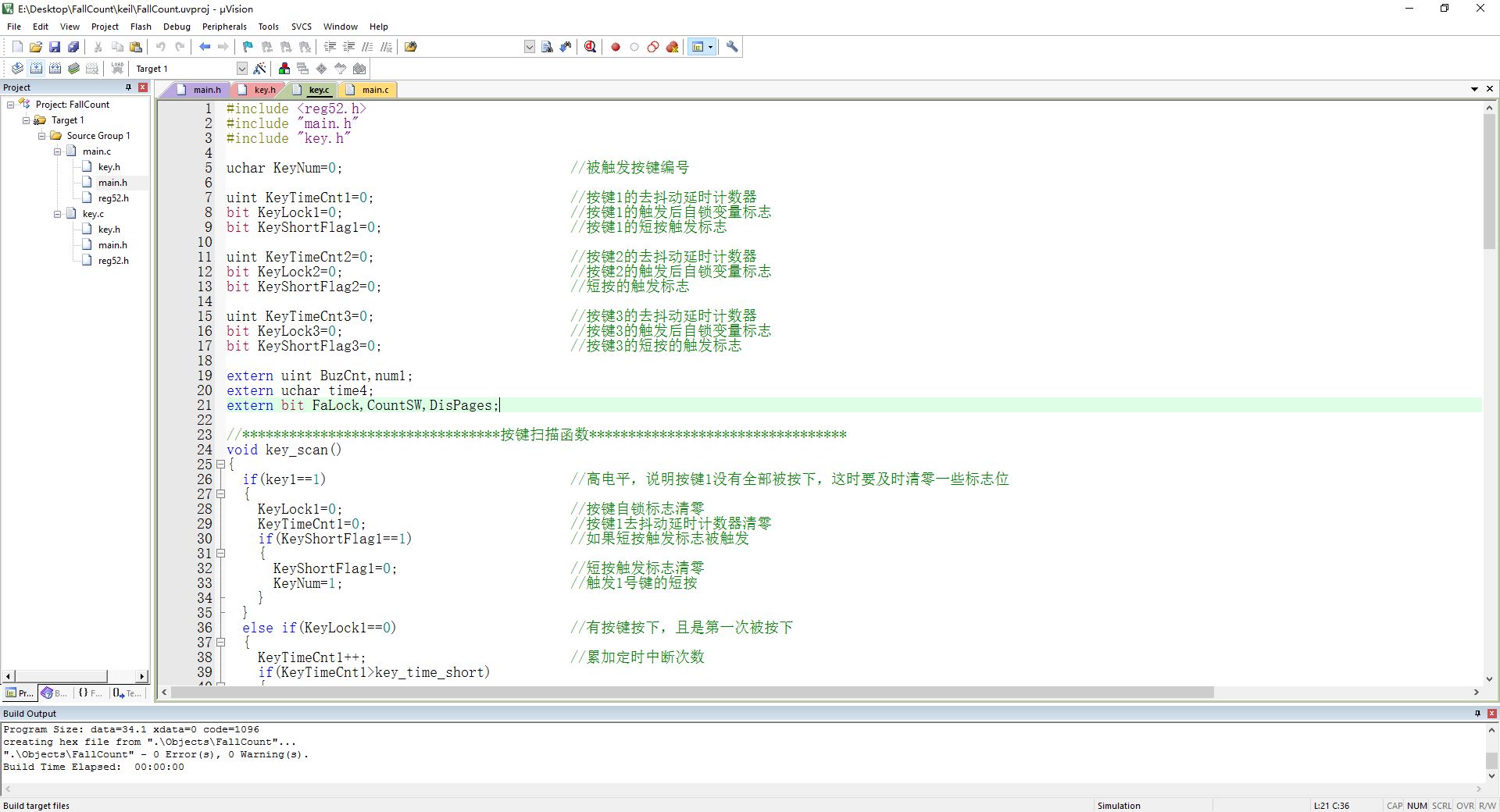Viewport: 1500px width, 812px height.
Task: Insert a breakpoint using the red dot icon
Action: [616, 47]
